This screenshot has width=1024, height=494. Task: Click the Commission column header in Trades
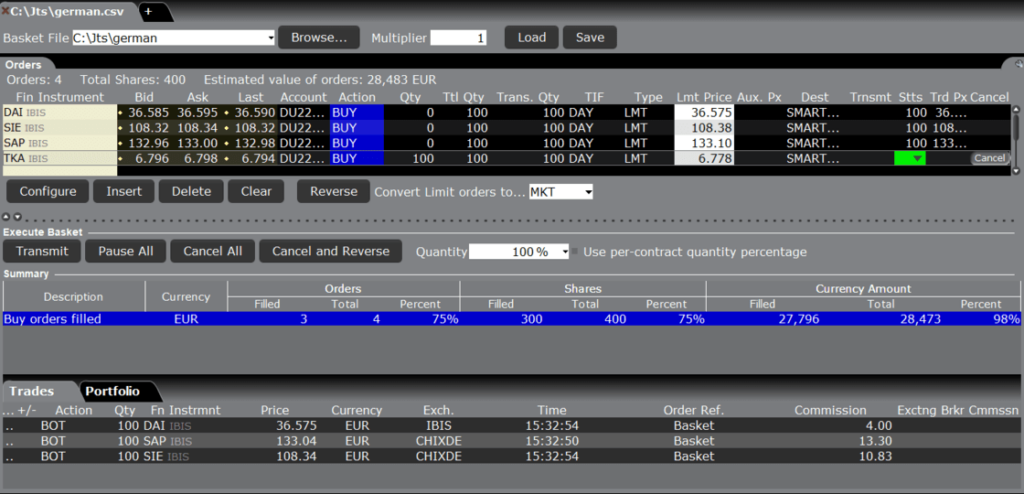coord(830,410)
